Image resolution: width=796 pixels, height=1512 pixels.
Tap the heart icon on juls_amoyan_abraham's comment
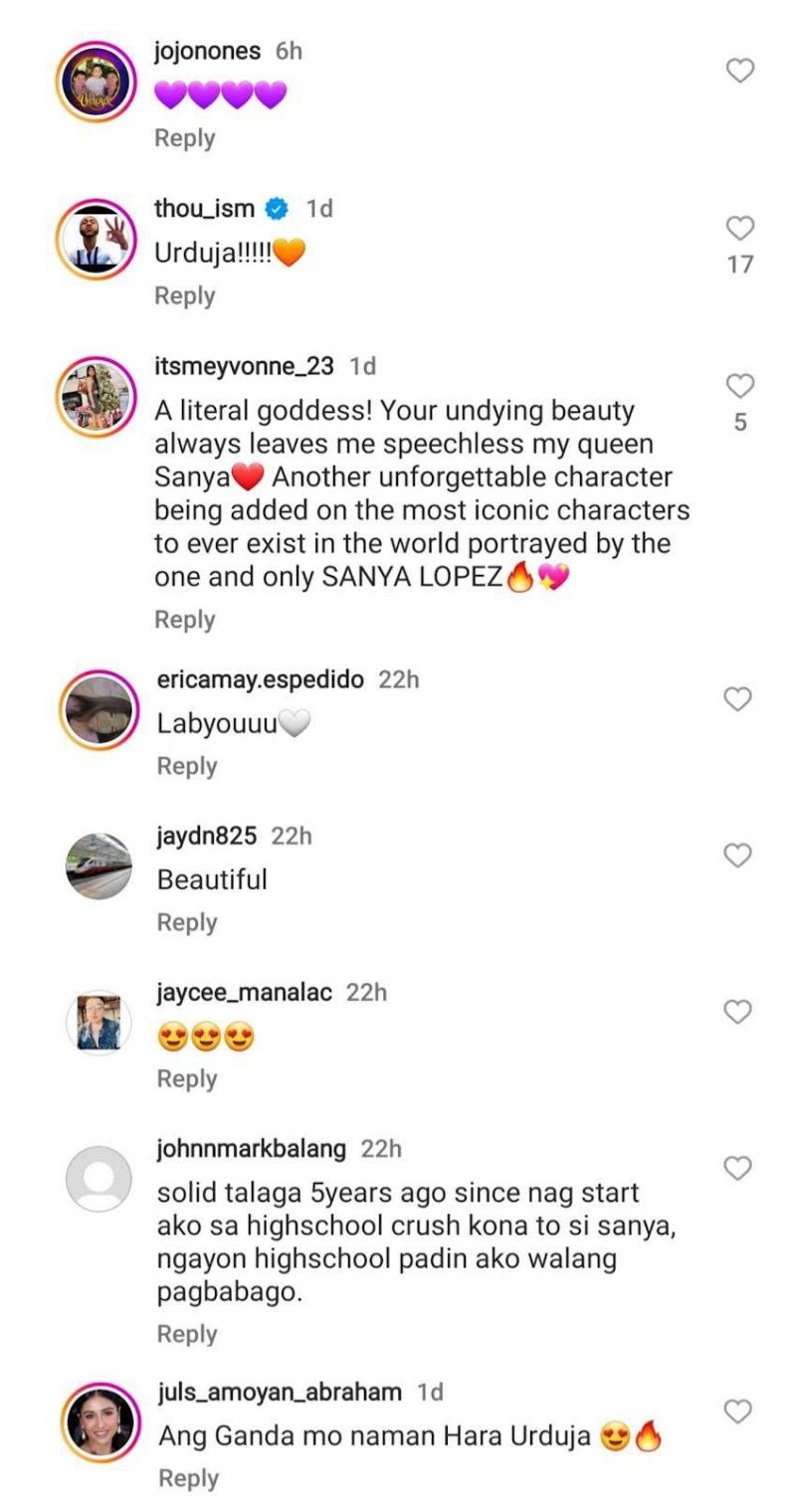[736, 1410]
